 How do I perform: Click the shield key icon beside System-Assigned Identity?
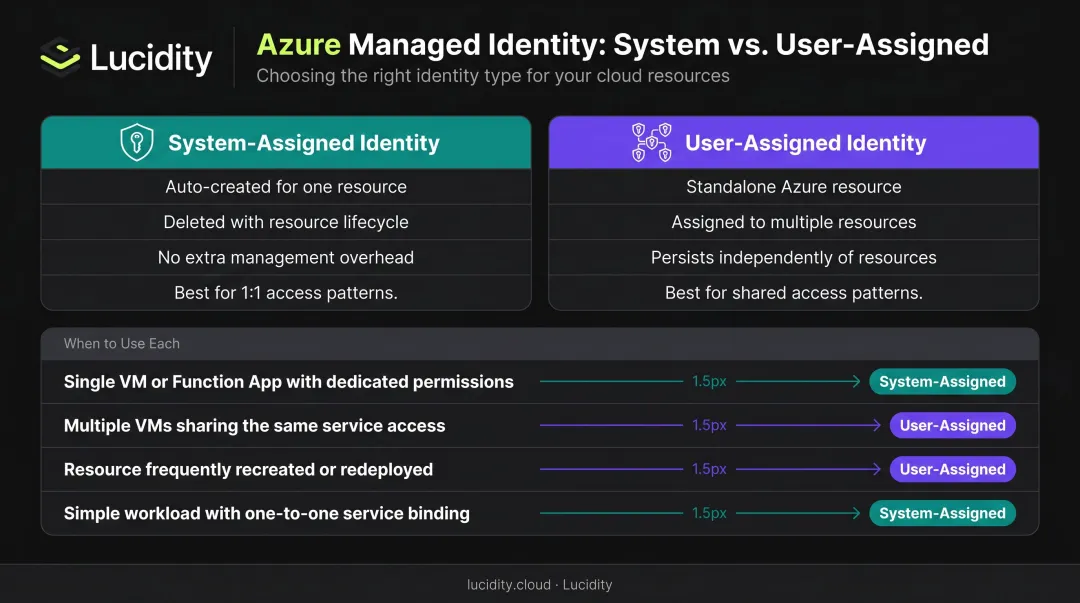137,142
